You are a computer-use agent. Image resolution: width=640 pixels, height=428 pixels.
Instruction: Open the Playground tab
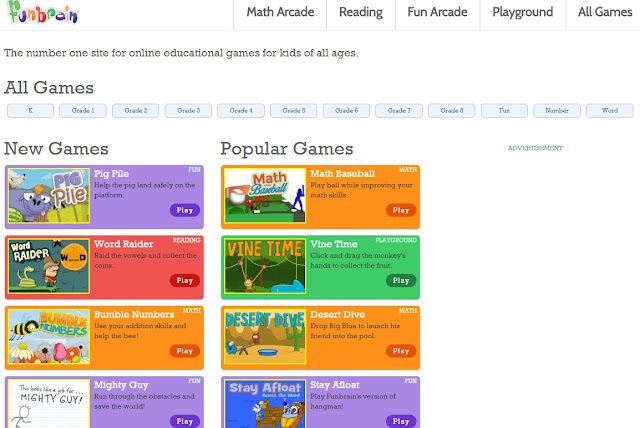point(522,13)
